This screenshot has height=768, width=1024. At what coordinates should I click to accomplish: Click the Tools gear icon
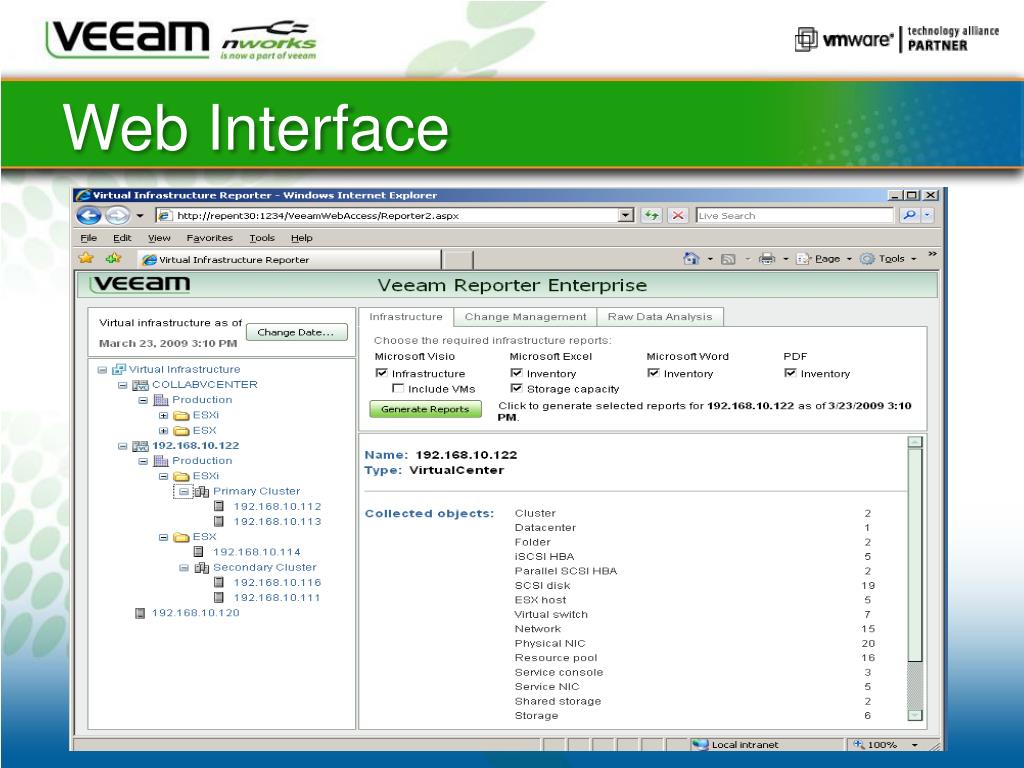[x=867, y=259]
